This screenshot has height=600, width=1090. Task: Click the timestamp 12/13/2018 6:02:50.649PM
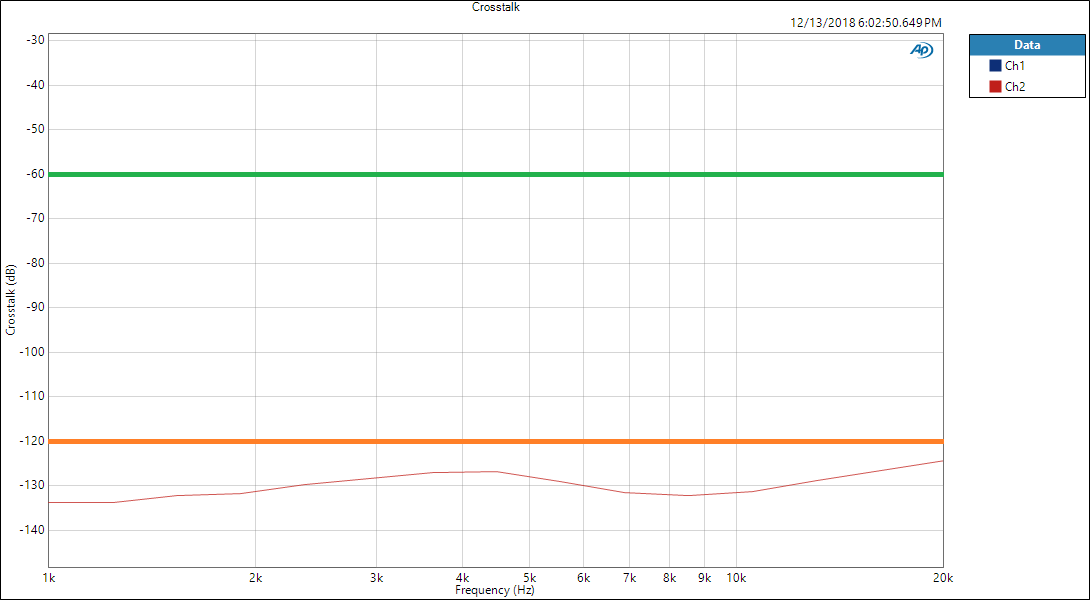866,23
